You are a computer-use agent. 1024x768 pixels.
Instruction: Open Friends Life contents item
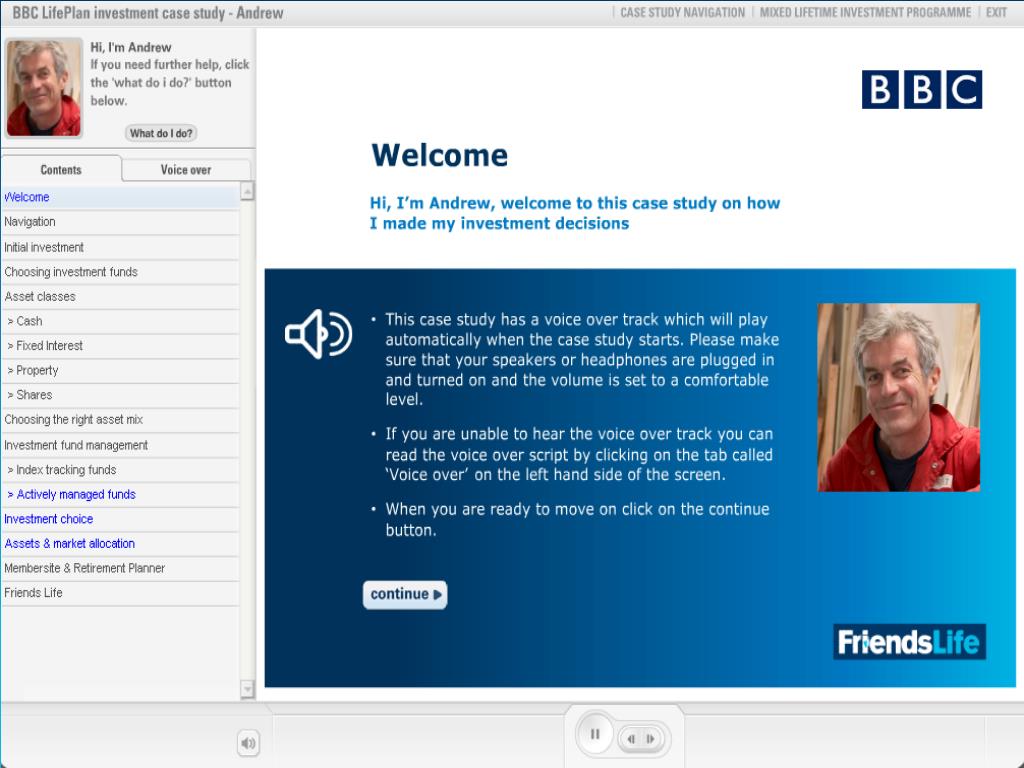[x=120, y=593]
